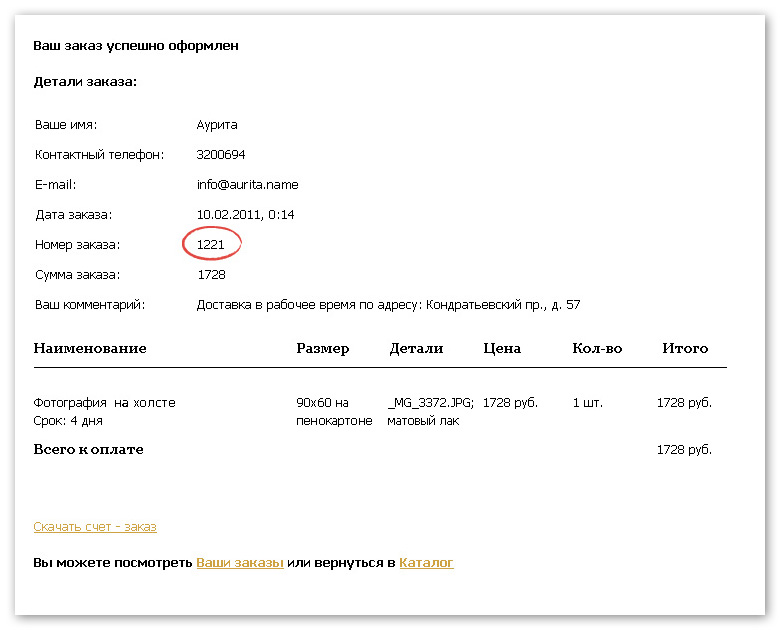Click the phone number '3200694'
The image size is (780, 630).
click(221, 155)
